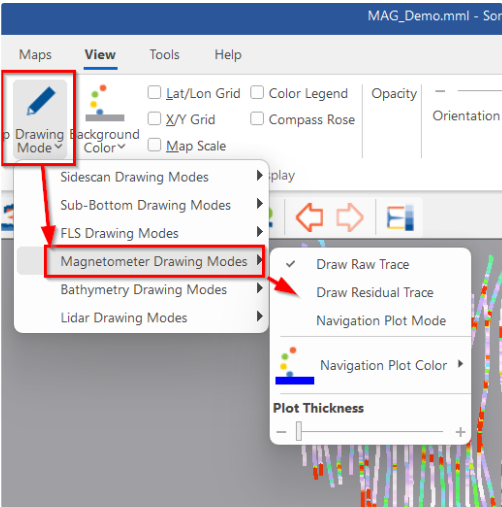
Task: Click the Plot Thickness minus icon
Action: [x=281, y=432]
